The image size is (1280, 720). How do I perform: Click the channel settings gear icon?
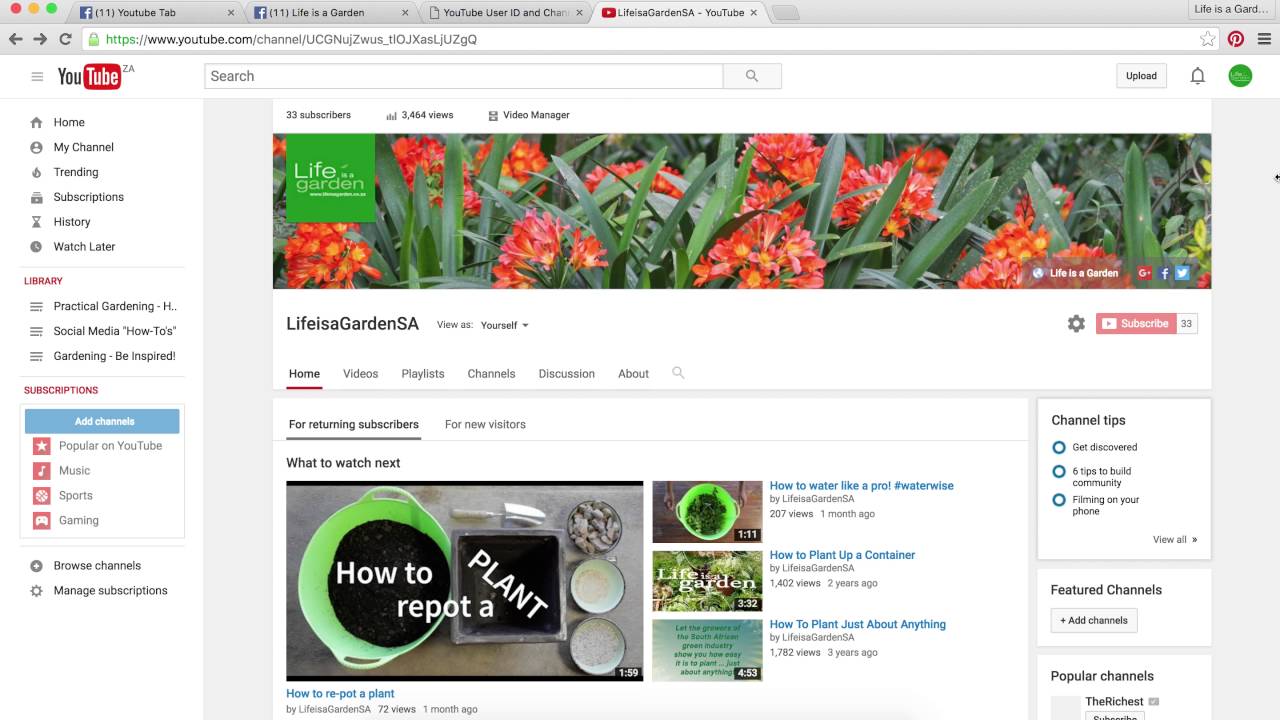(x=1076, y=324)
